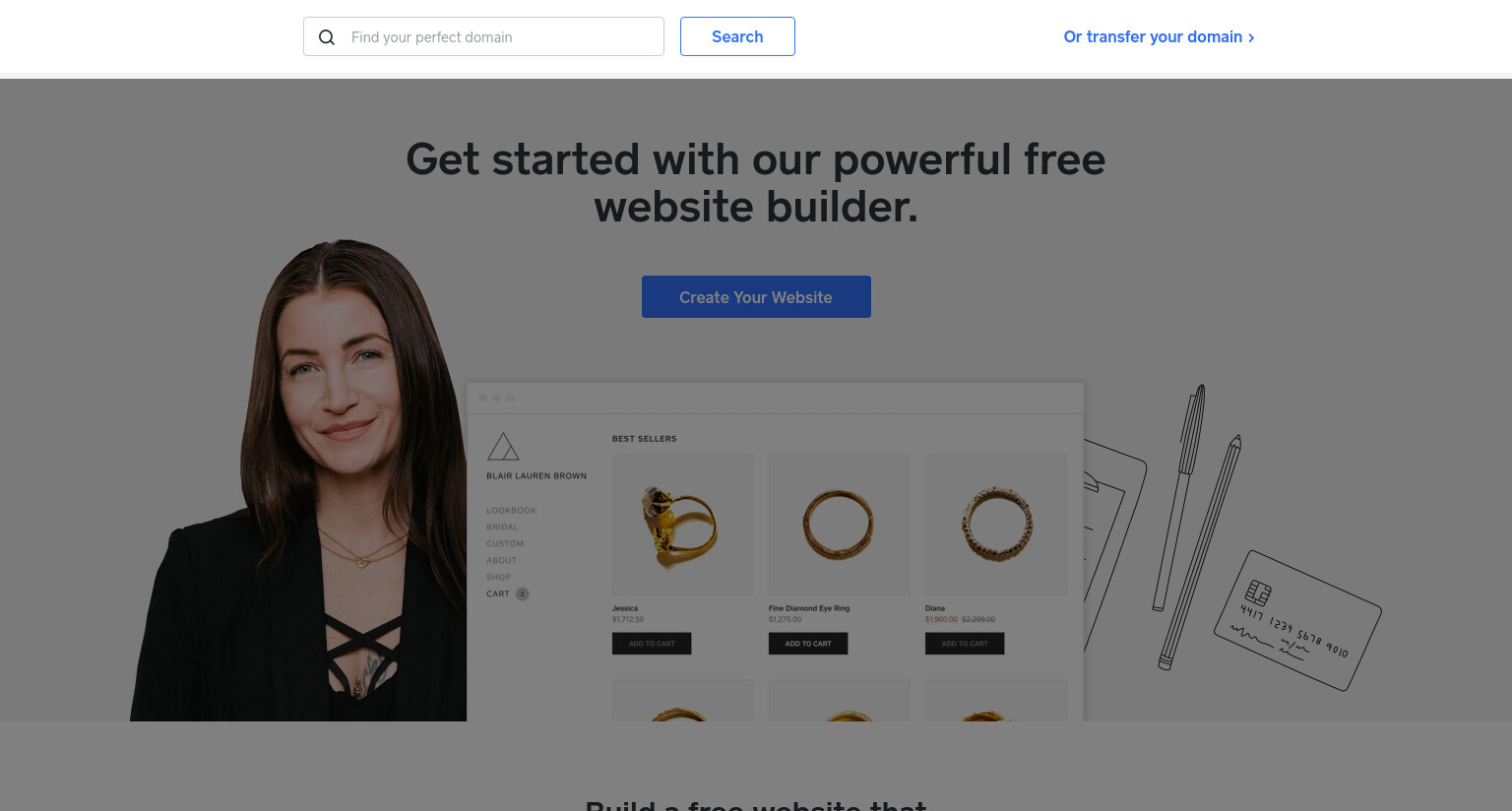Click the Search button
The height and width of the screenshot is (811, 1512).
click(x=737, y=36)
